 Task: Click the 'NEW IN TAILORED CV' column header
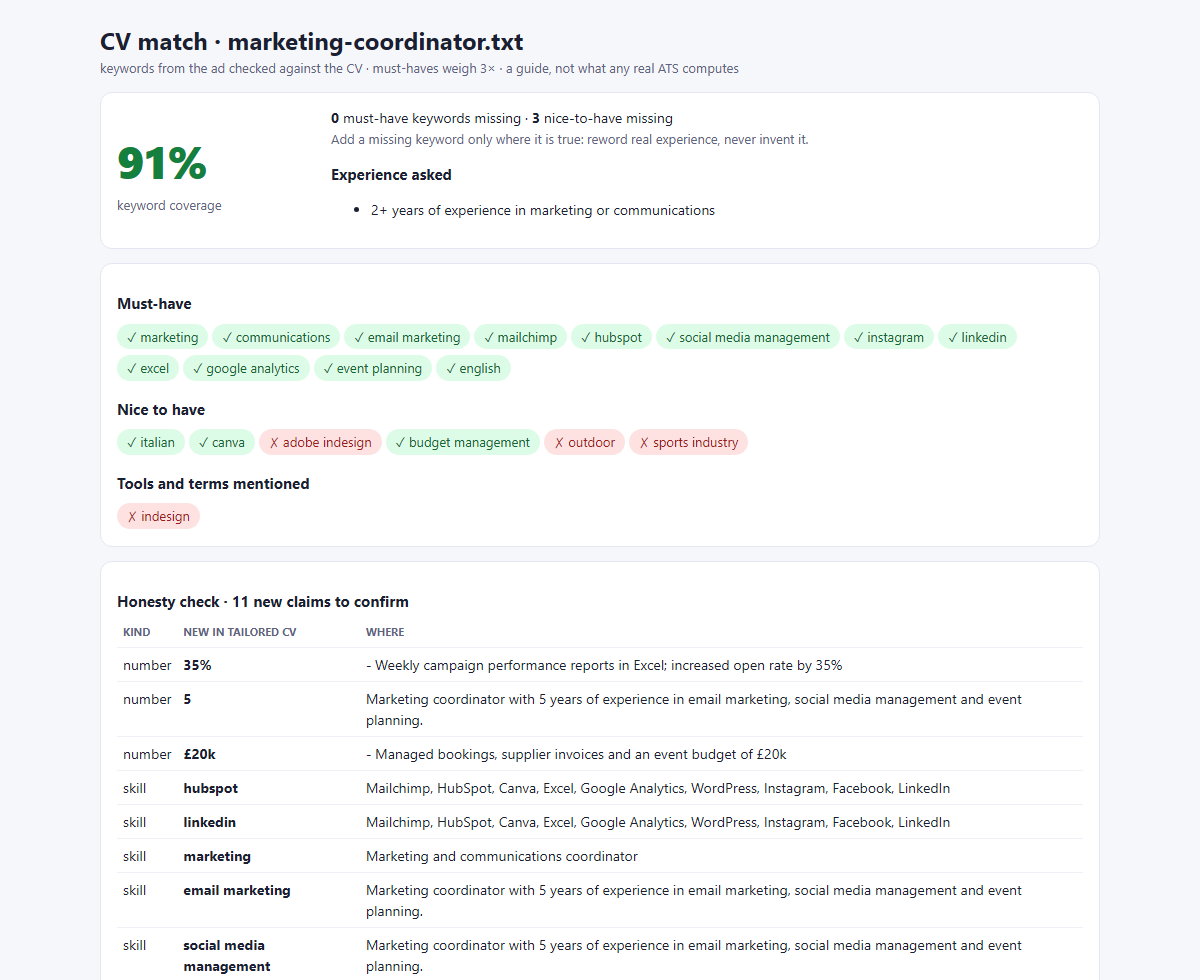(240, 632)
